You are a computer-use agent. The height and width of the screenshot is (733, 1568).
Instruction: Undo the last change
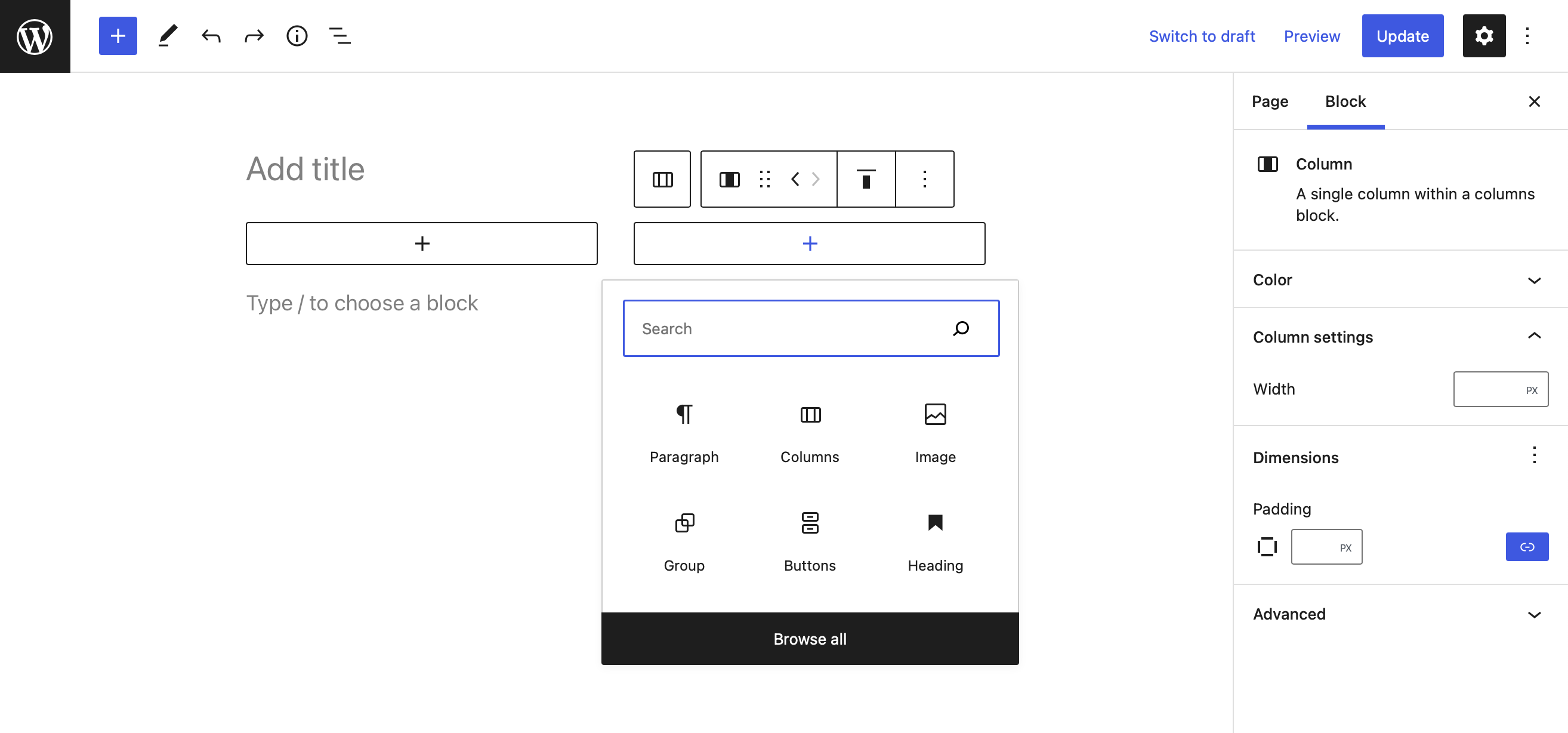[211, 36]
